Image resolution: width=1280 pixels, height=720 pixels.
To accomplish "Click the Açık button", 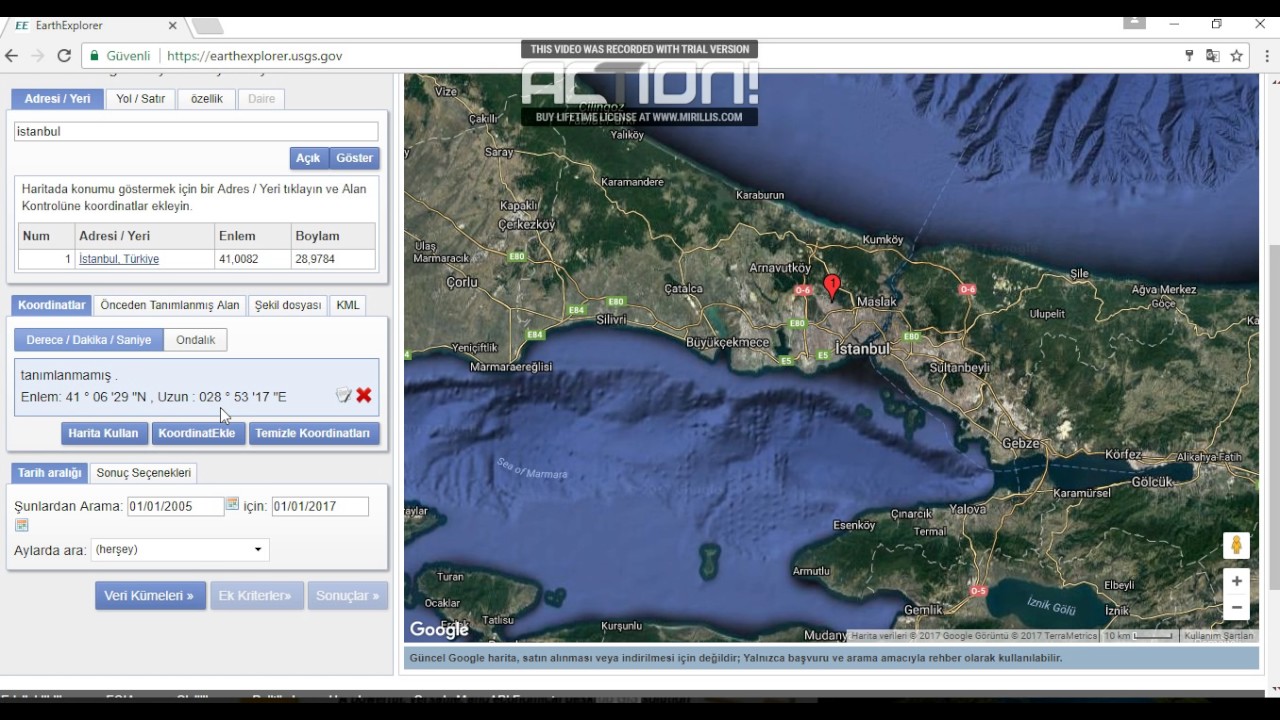I will pos(308,158).
